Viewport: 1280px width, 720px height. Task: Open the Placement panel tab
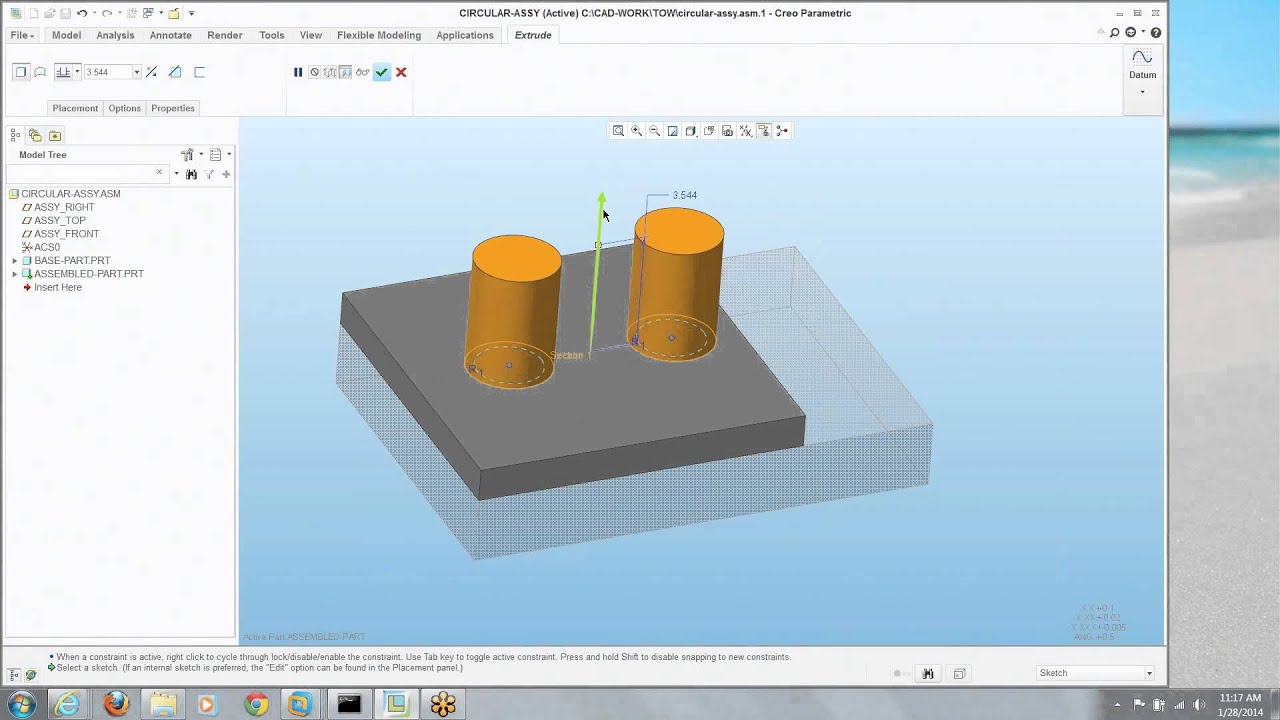(75, 108)
